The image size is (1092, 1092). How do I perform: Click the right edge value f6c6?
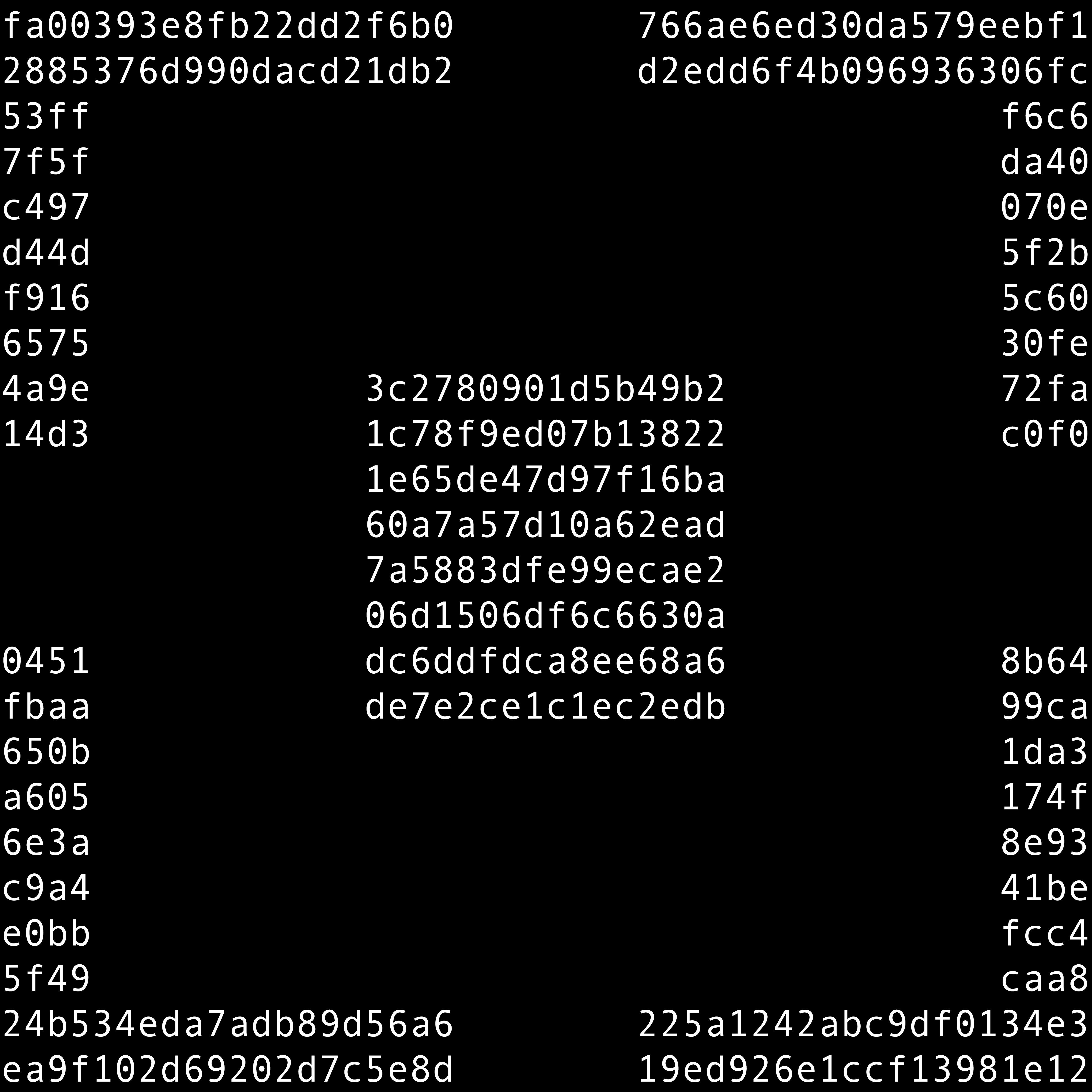[1044, 117]
